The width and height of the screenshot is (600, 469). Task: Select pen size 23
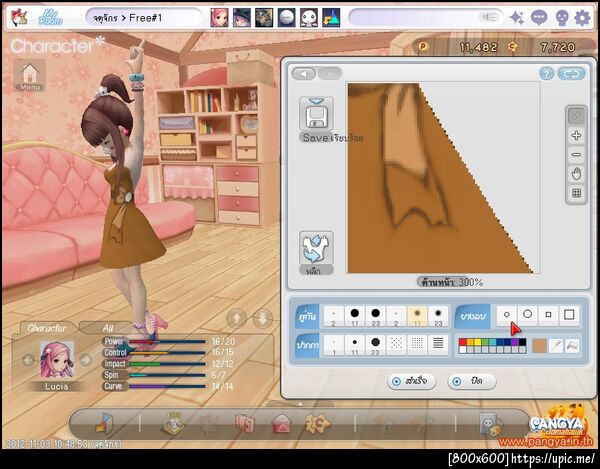(375, 345)
